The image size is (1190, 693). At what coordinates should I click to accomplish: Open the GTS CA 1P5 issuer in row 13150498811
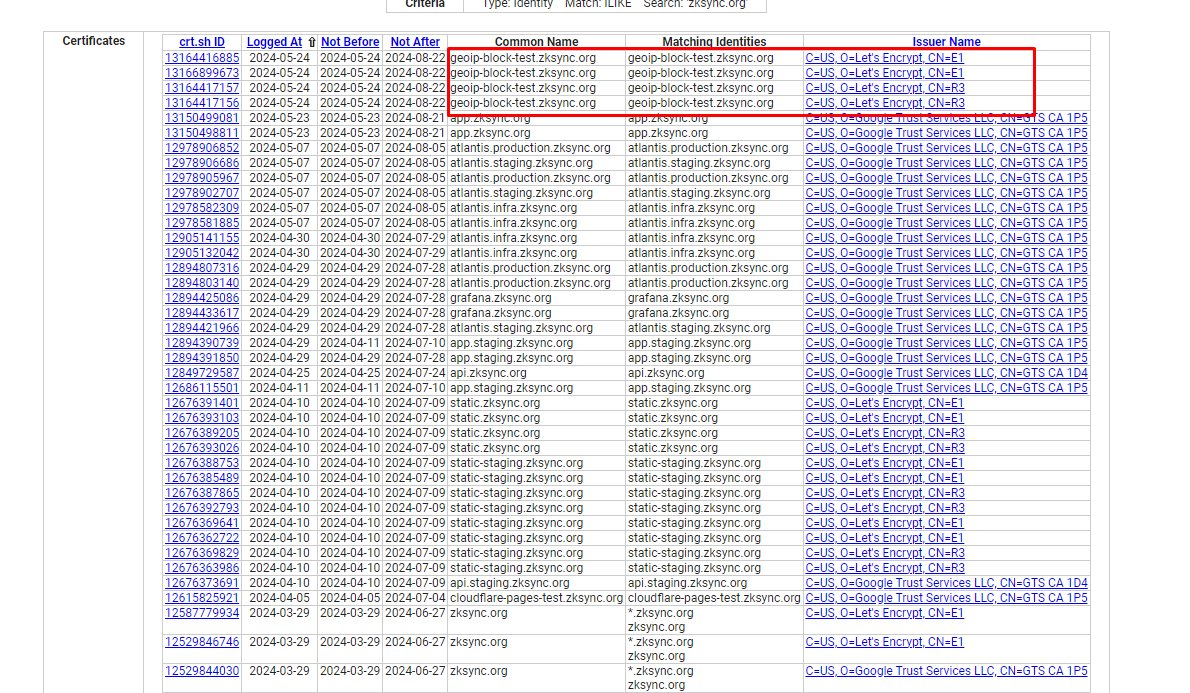(946, 133)
